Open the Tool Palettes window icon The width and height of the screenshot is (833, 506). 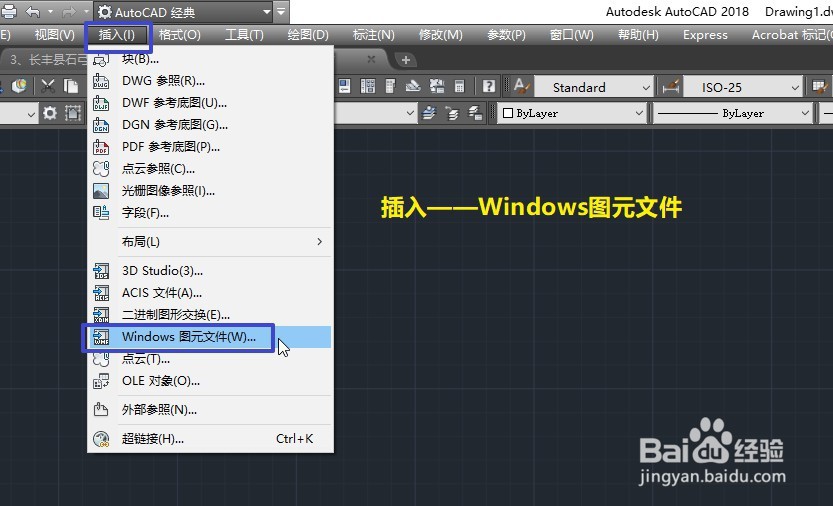[x=390, y=86]
